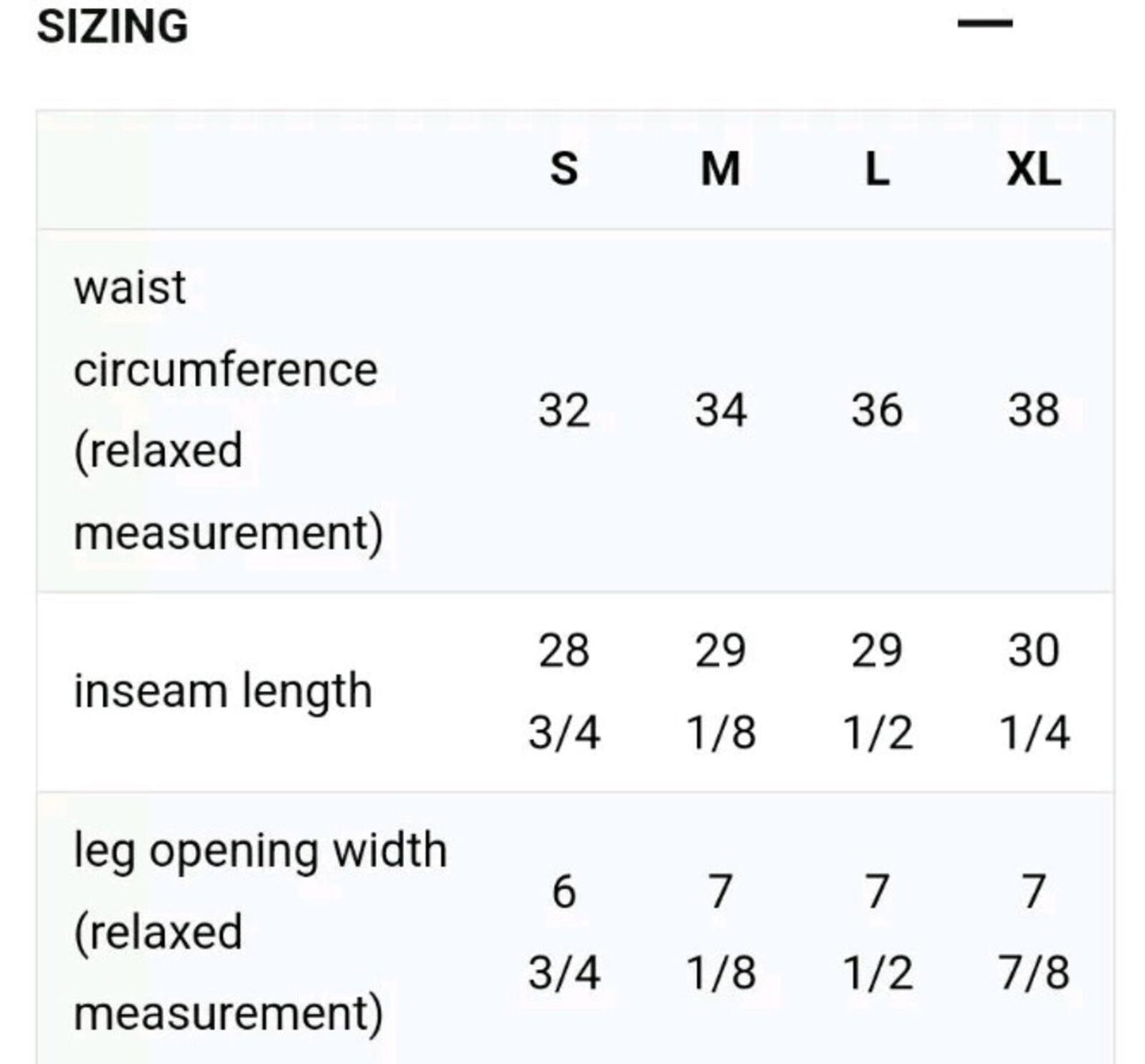This screenshot has width=1145, height=1064.
Task: Click the inseam length row label
Action: click(x=223, y=691)
